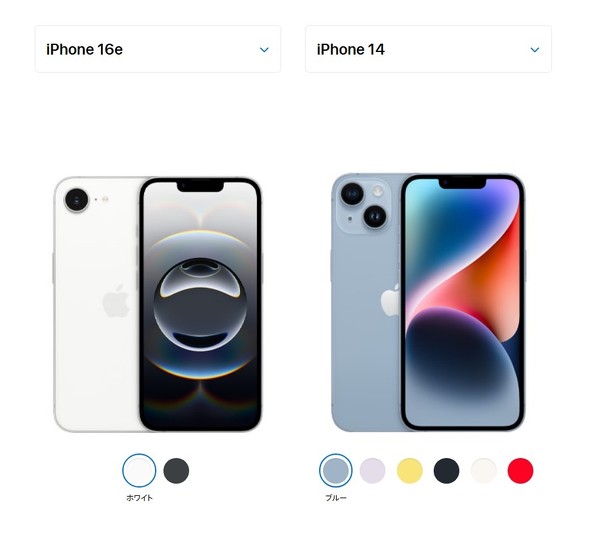The width and height of the screenshot is (590, 546).
Task: Choose the blue iPhone 14 color swatch
Action: (x=336, y=470)
